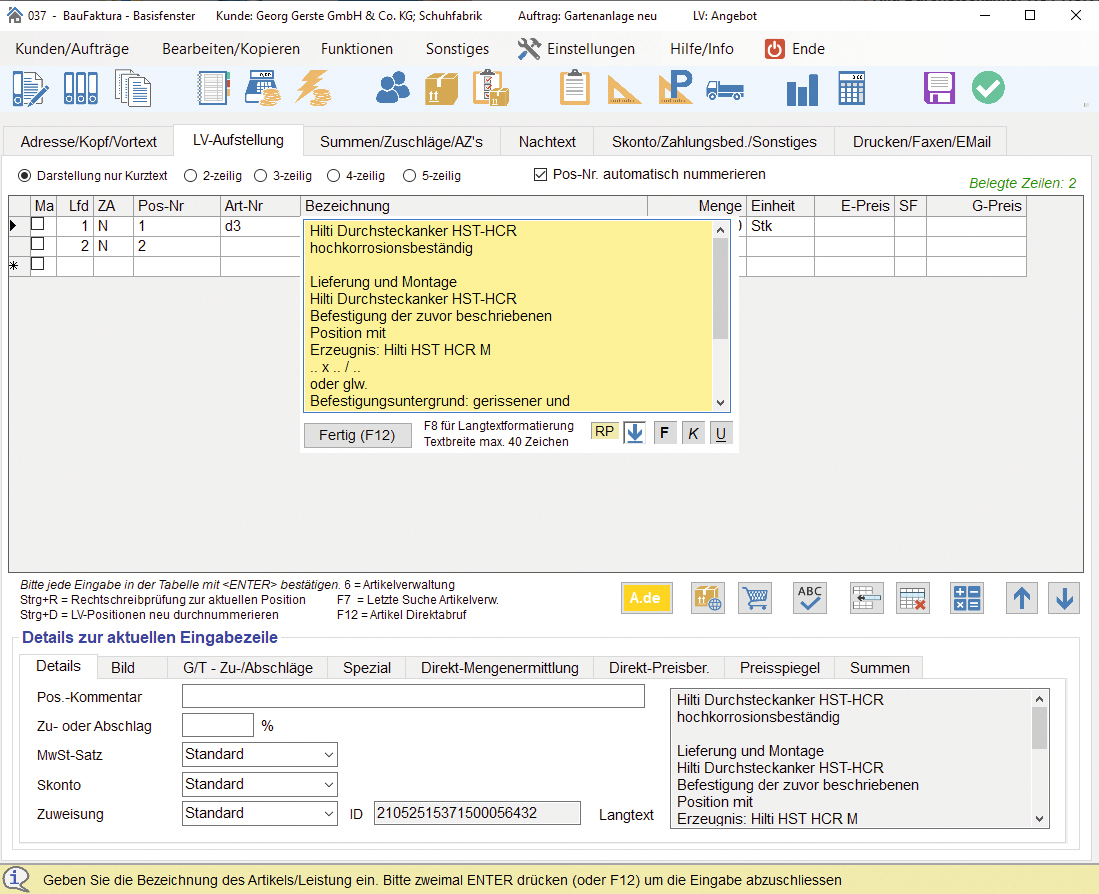Click the triangle with letter P icon

click(x=676, y=88)
